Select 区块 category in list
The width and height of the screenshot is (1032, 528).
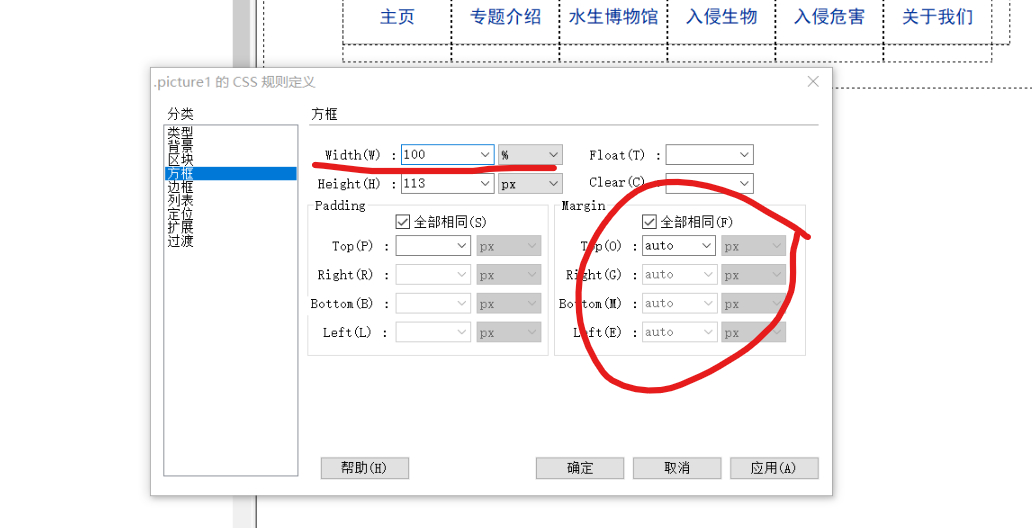pos(230,160)
